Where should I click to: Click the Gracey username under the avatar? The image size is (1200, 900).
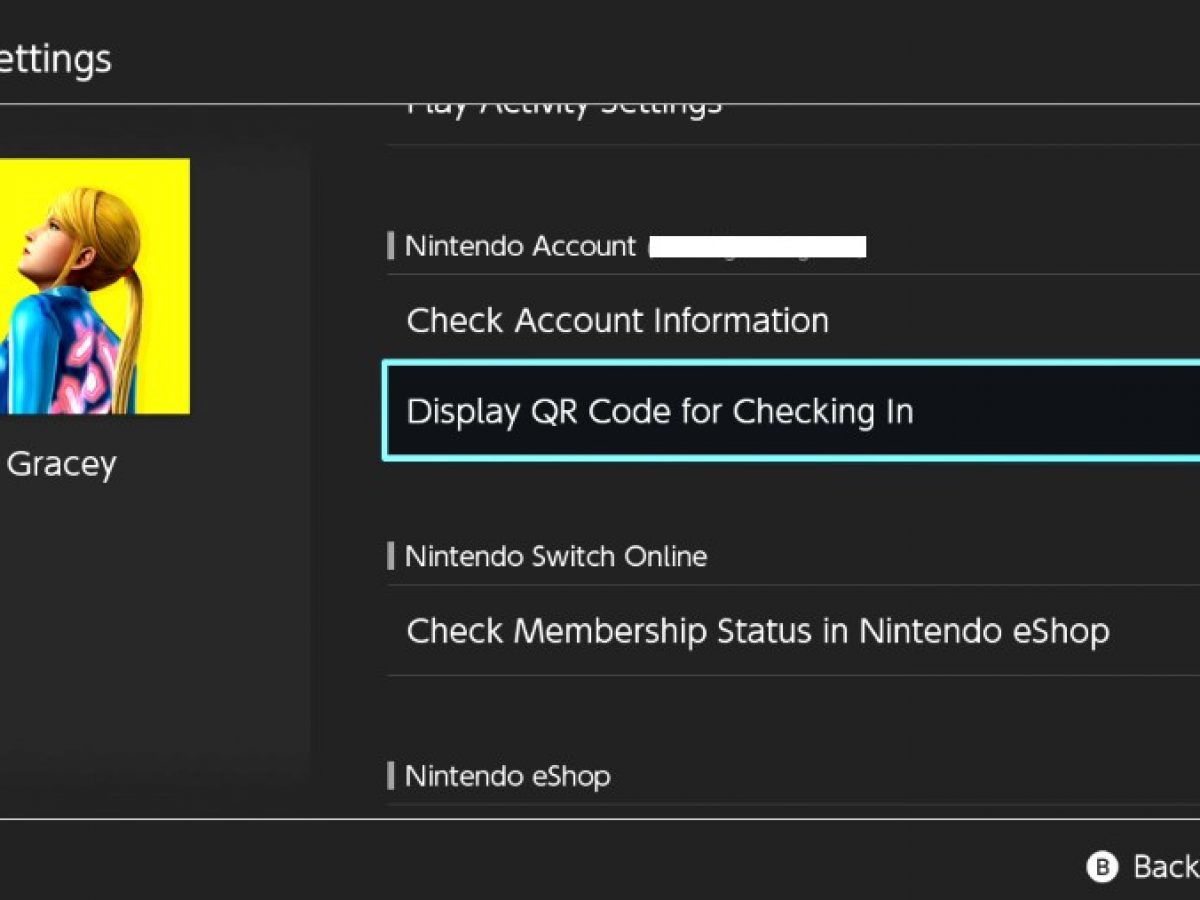[62, 464]
